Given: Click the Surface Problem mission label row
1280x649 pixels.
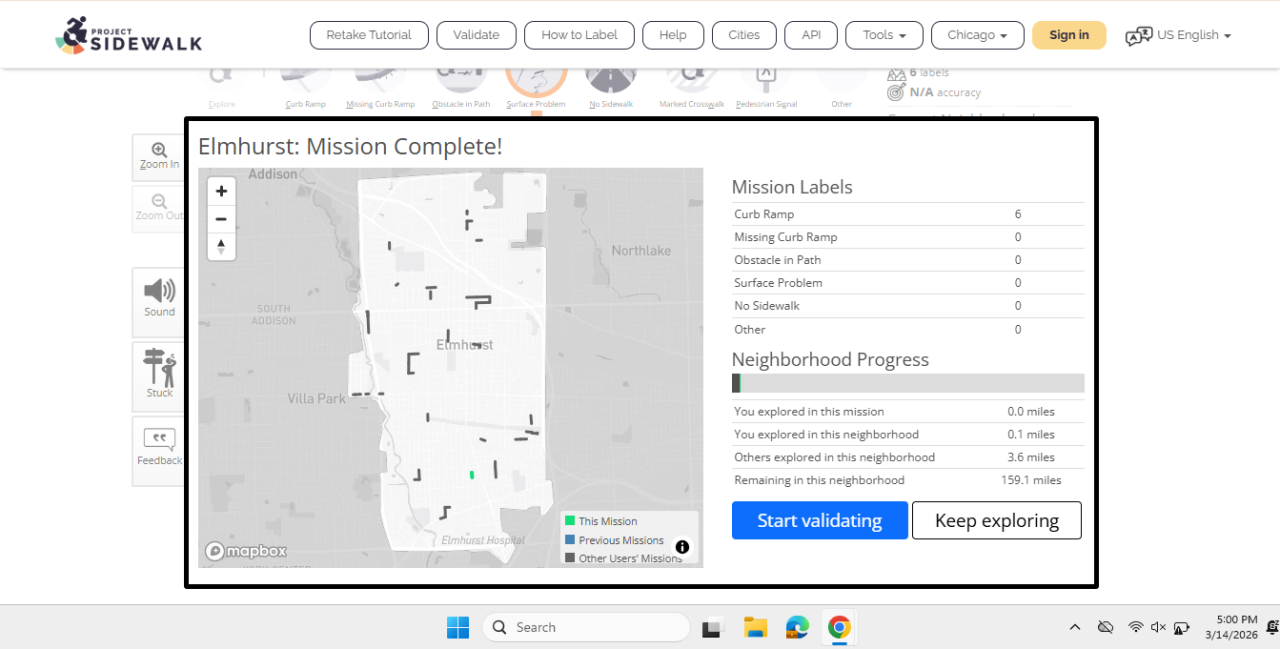Looking at the screenshot, I should click(x=908, y=283).
